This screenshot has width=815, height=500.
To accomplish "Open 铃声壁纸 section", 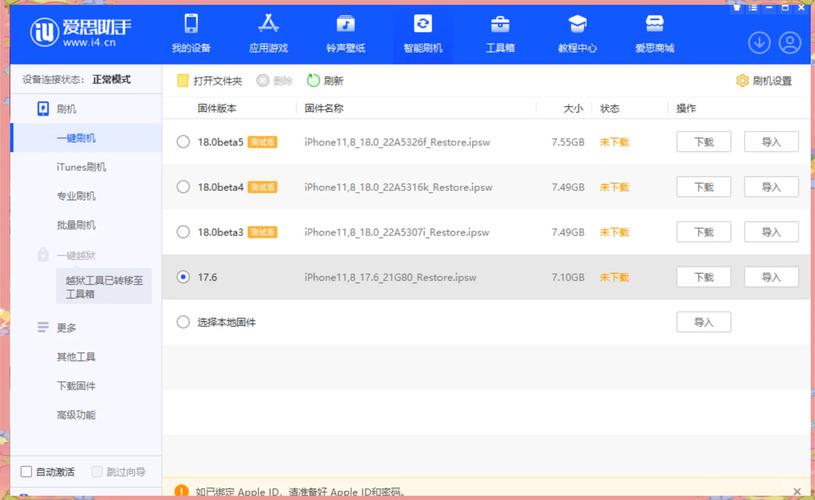I will click(346, 34).
